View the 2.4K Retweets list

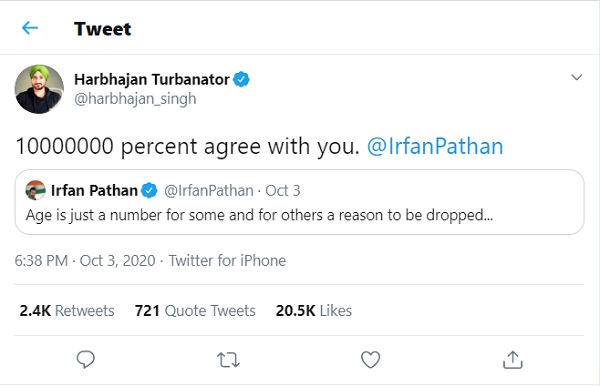pyautogui.click(x=67, y=311)
